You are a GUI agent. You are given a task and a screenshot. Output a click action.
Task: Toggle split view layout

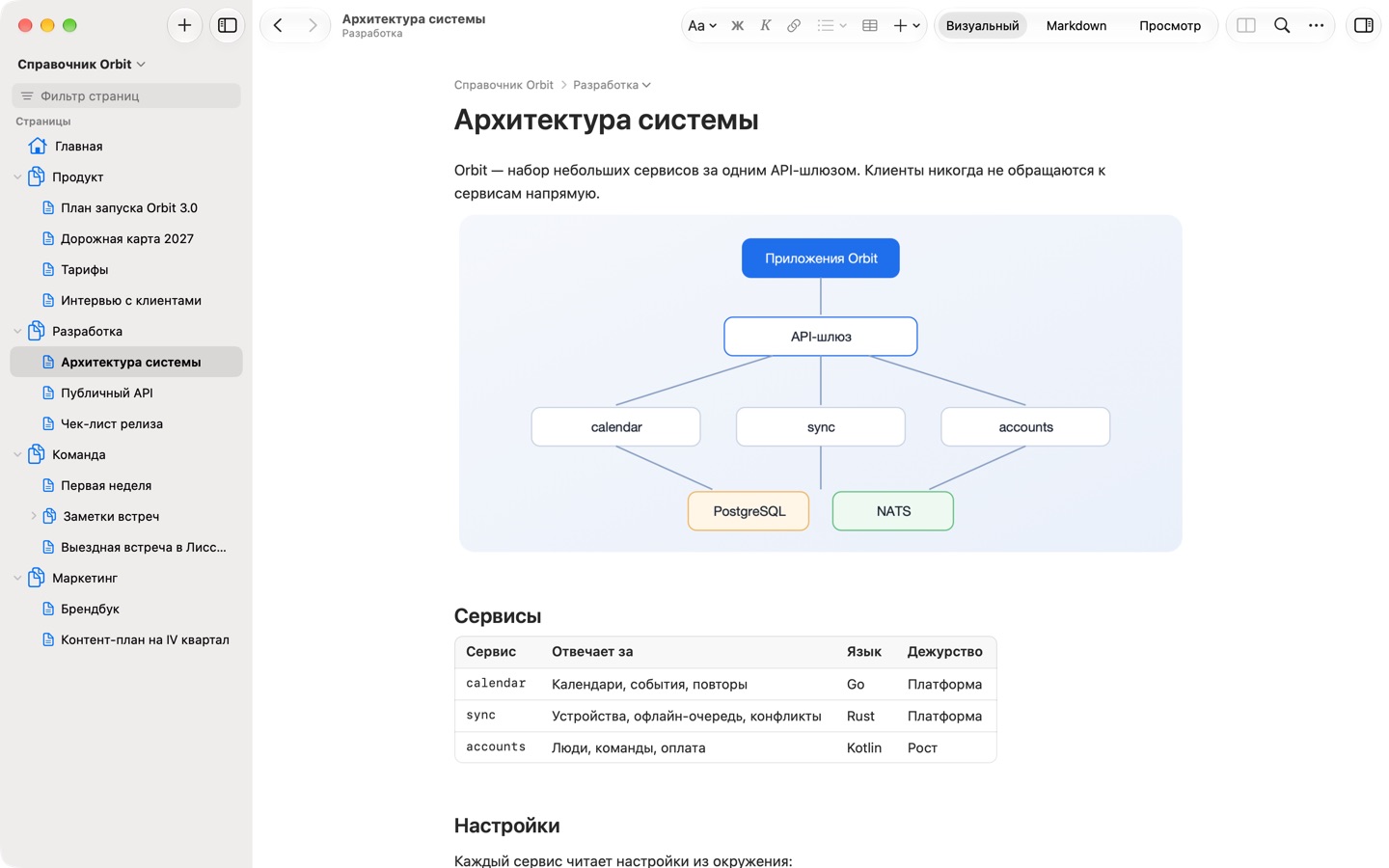point(1246,26)
